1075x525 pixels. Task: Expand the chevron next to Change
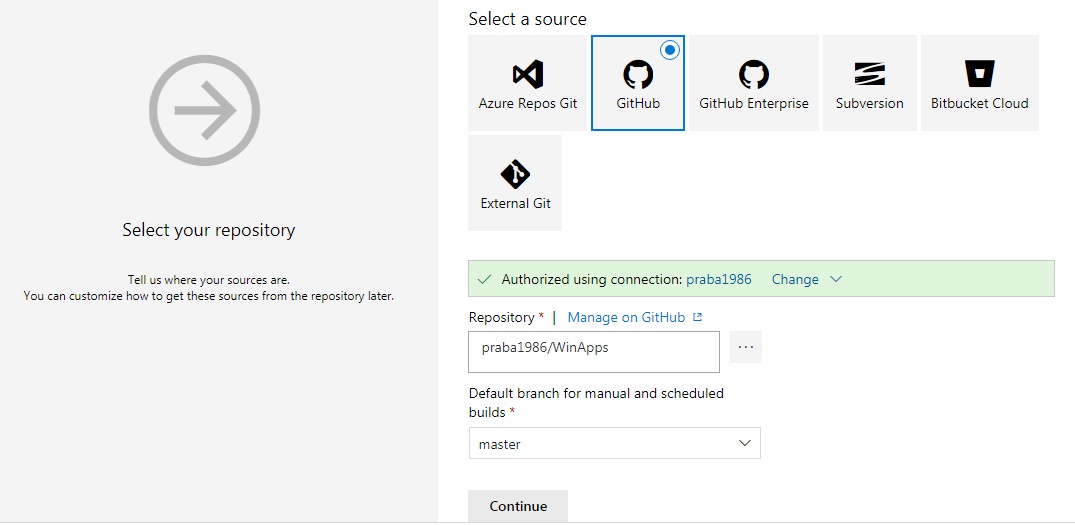tap(835, 279)
